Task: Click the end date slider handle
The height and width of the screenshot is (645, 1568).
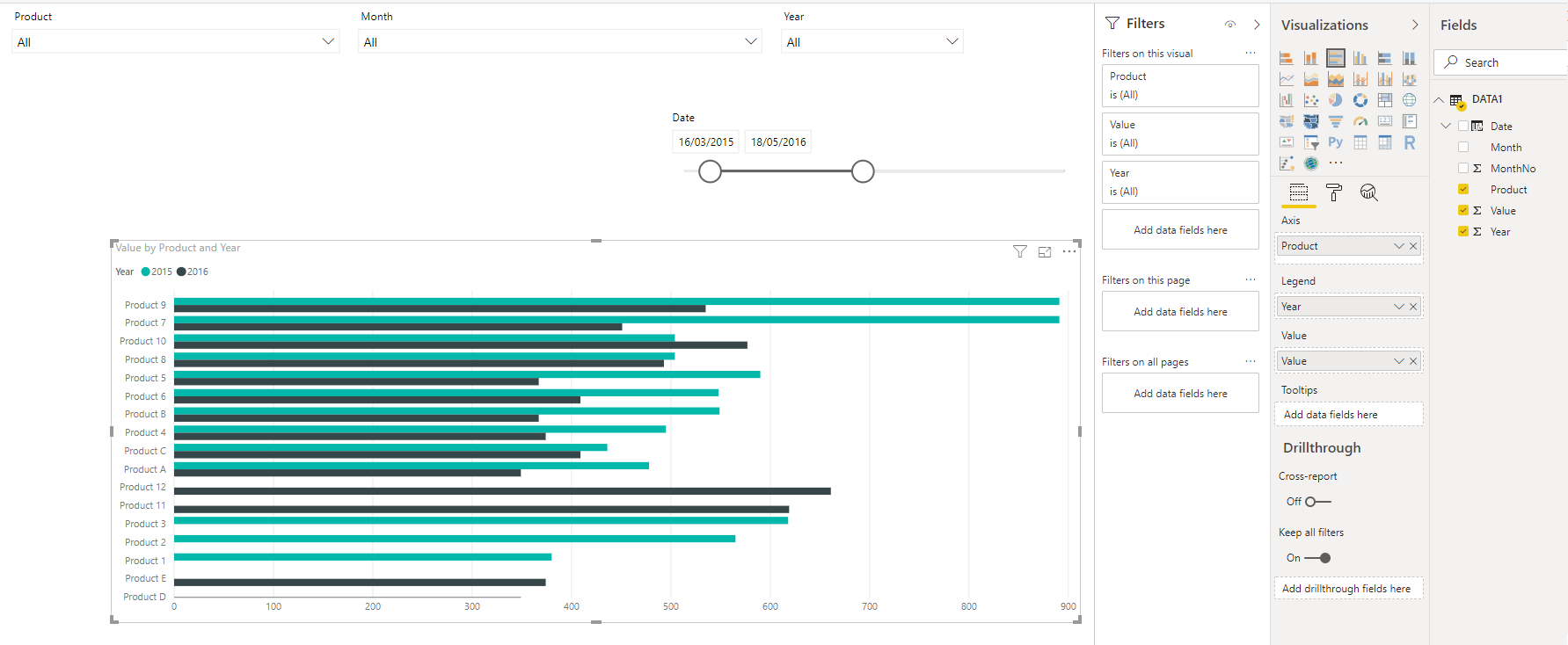Action: 863,171
